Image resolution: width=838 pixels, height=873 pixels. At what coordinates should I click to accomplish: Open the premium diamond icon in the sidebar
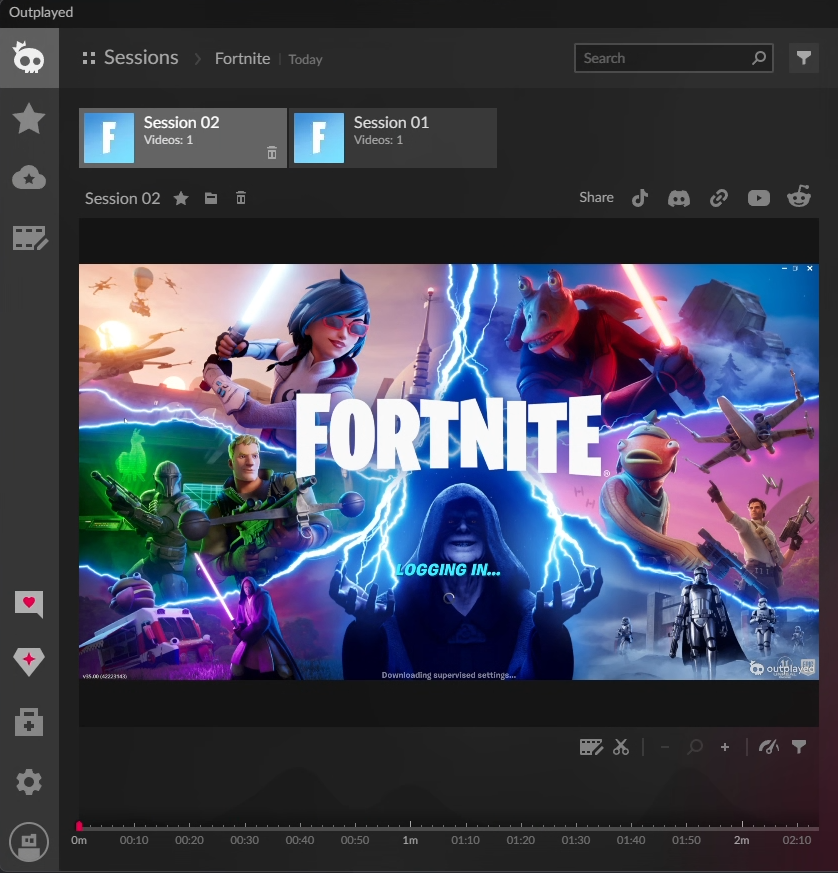29,662
